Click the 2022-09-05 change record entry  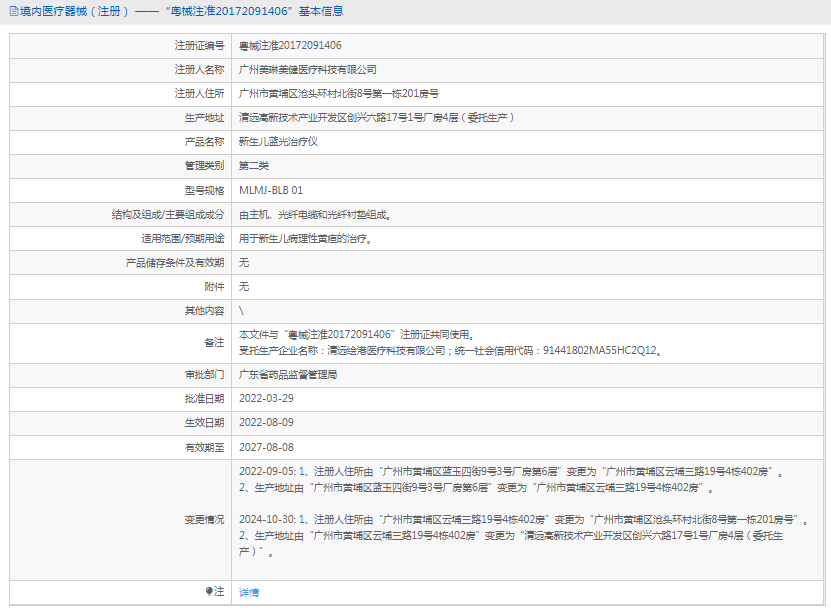click(511, 479)
